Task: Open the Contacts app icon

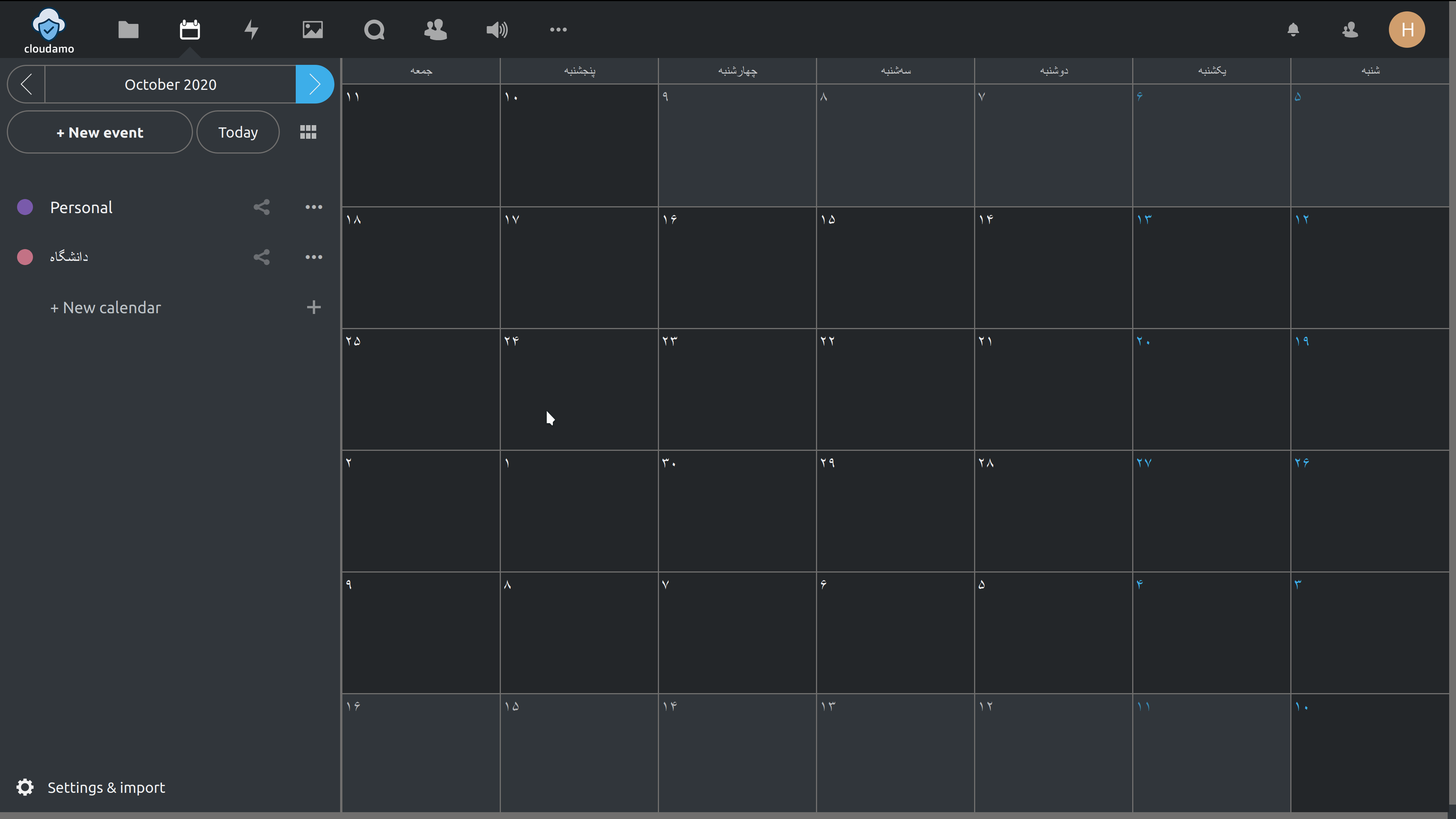Action: 435,30
